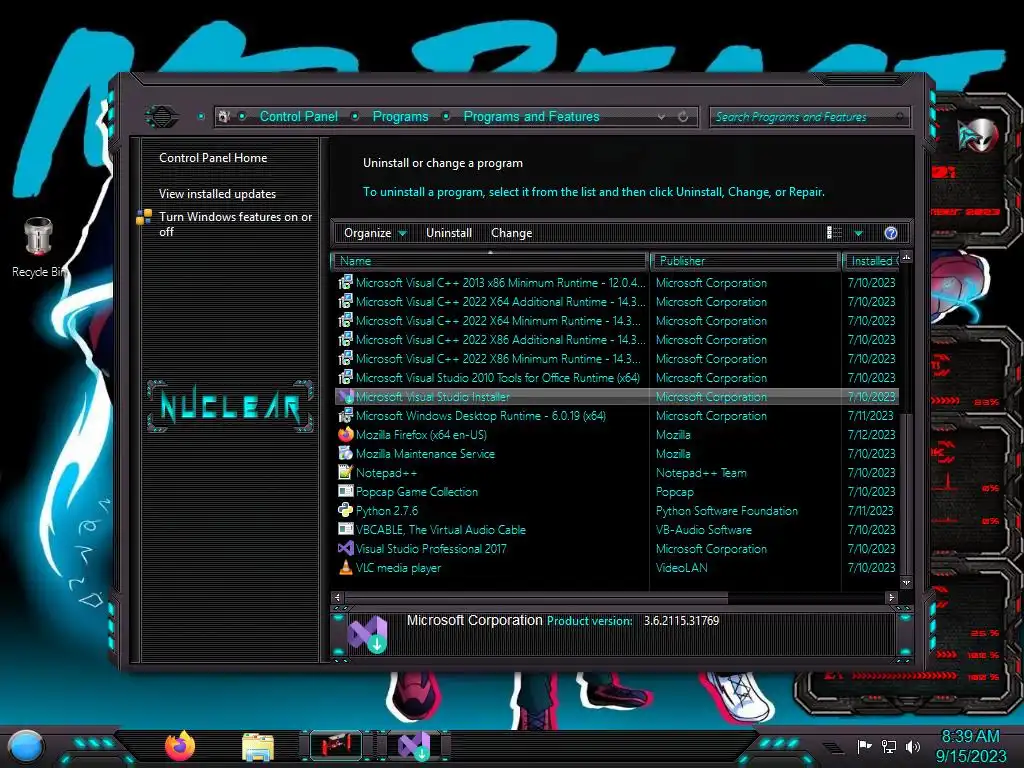This screenshot has width=1024, height=768.
Task: Click the Popcap Game Collection icon
Action: point(345,491)
